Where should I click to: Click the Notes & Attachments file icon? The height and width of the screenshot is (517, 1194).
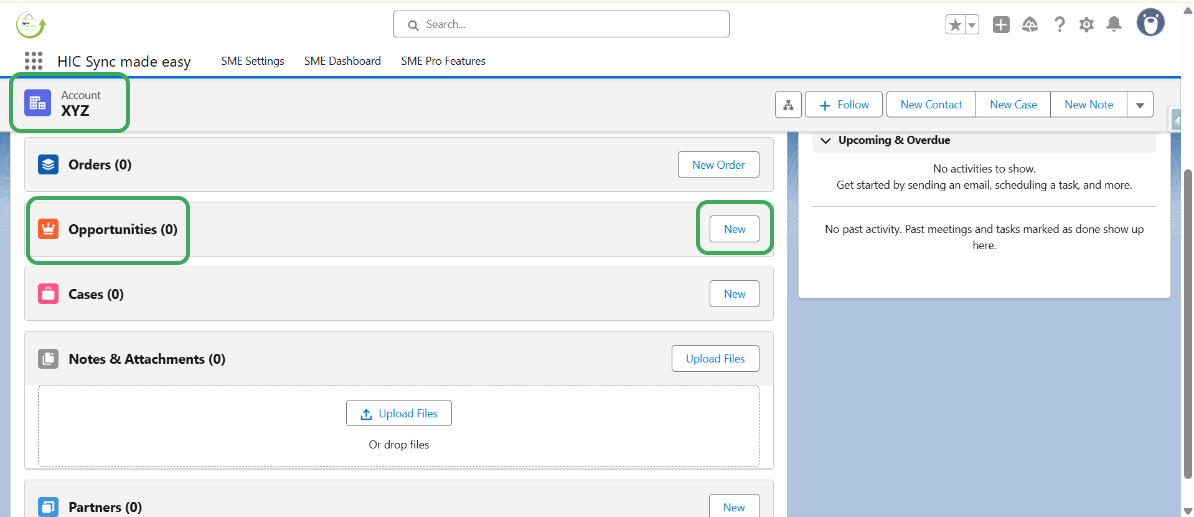tap(48, 359)
